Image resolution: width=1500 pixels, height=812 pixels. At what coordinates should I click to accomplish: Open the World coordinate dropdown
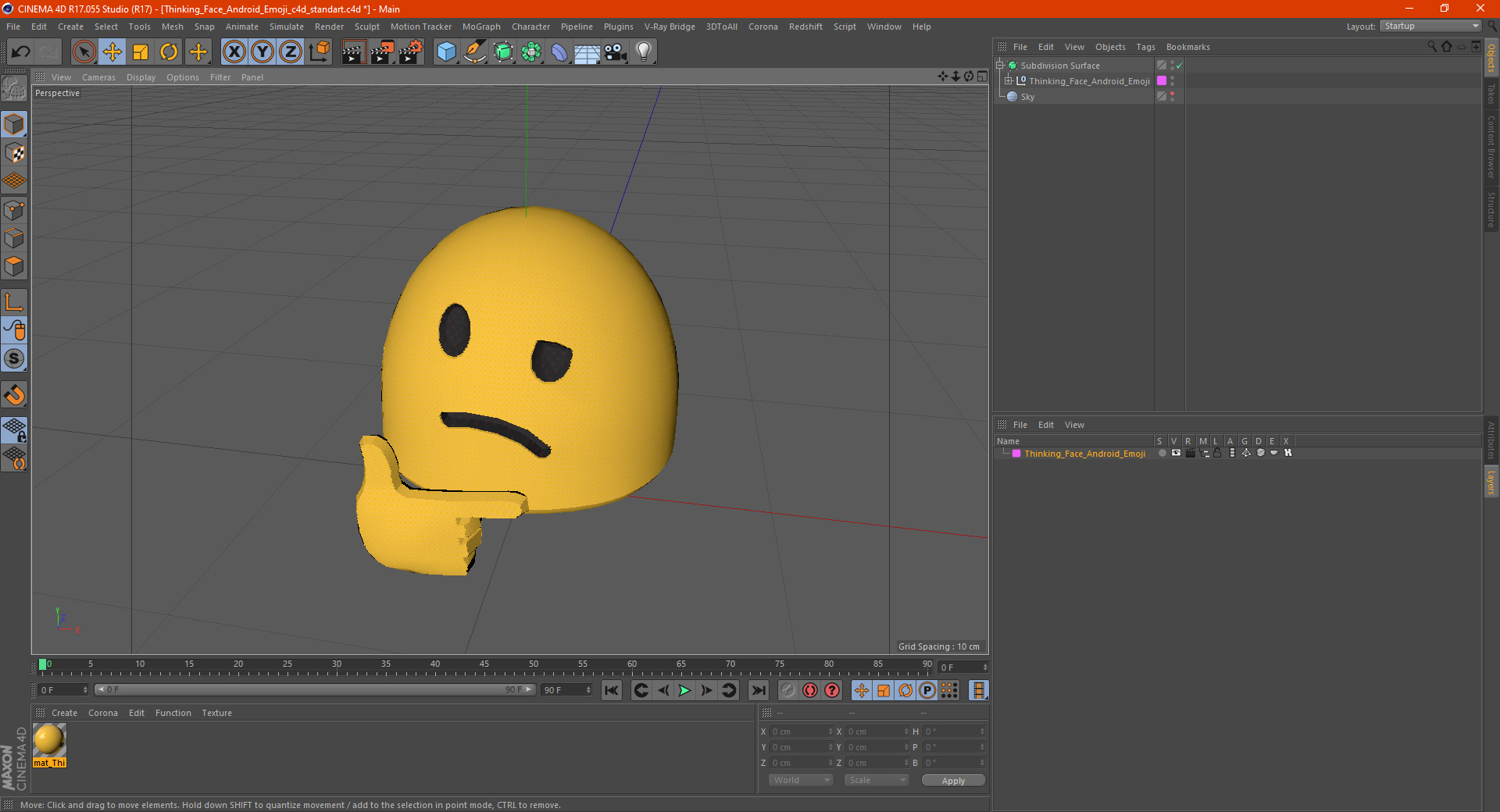coord(801,780)
